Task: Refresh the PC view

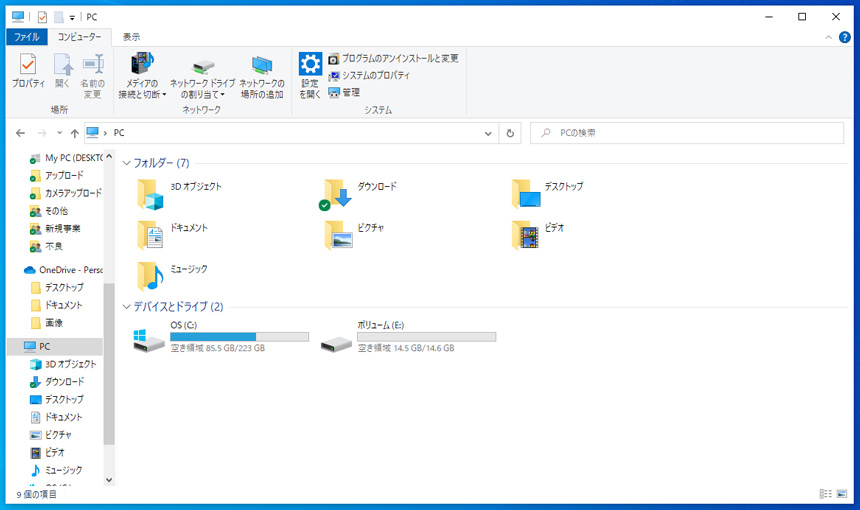Action: 510,133
